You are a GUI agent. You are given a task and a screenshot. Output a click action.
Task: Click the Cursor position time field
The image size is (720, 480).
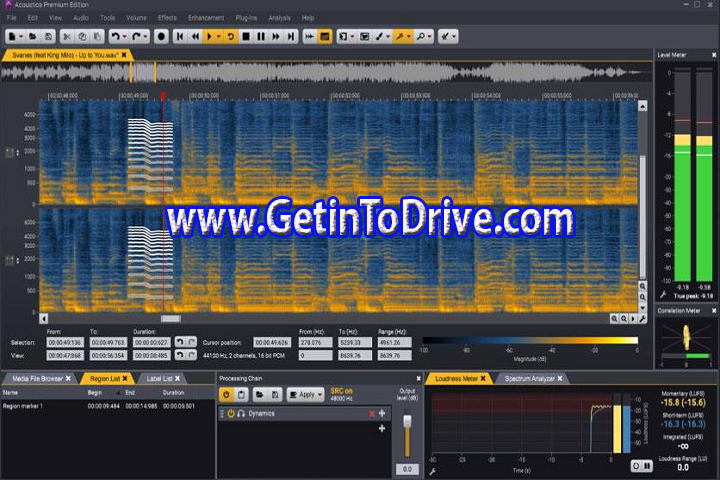tap(272, 343)
